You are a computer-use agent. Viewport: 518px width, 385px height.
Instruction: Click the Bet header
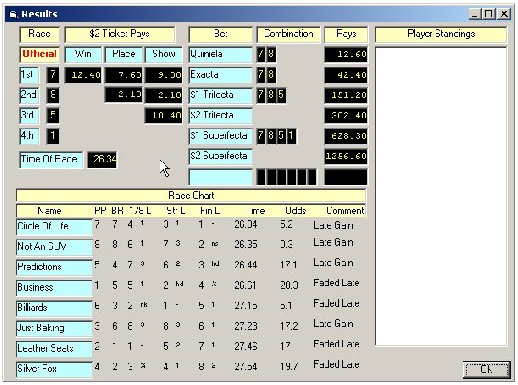(x=220, y=34)
